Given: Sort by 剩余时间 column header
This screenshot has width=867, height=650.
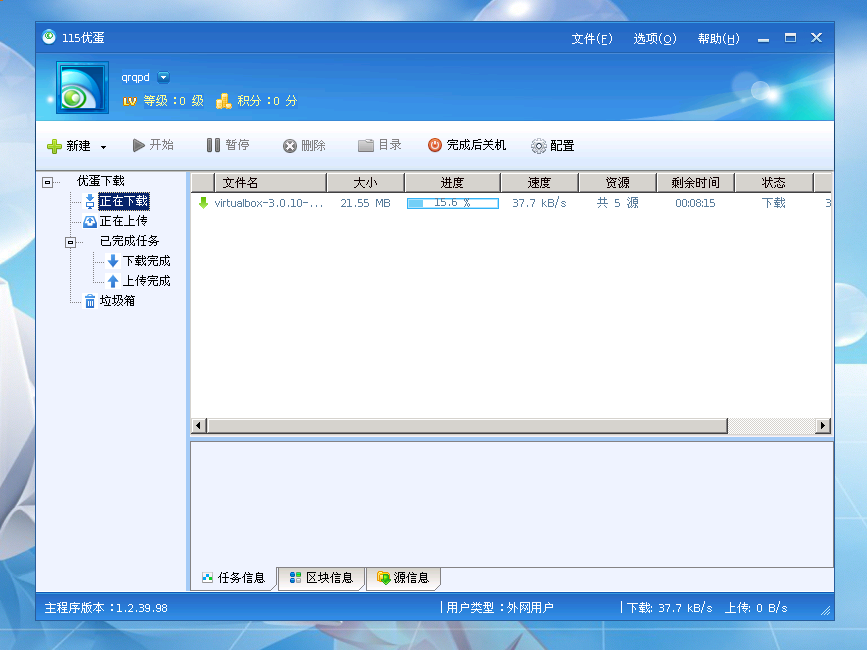Looking at the screenshot, I should tap(696, 182).
